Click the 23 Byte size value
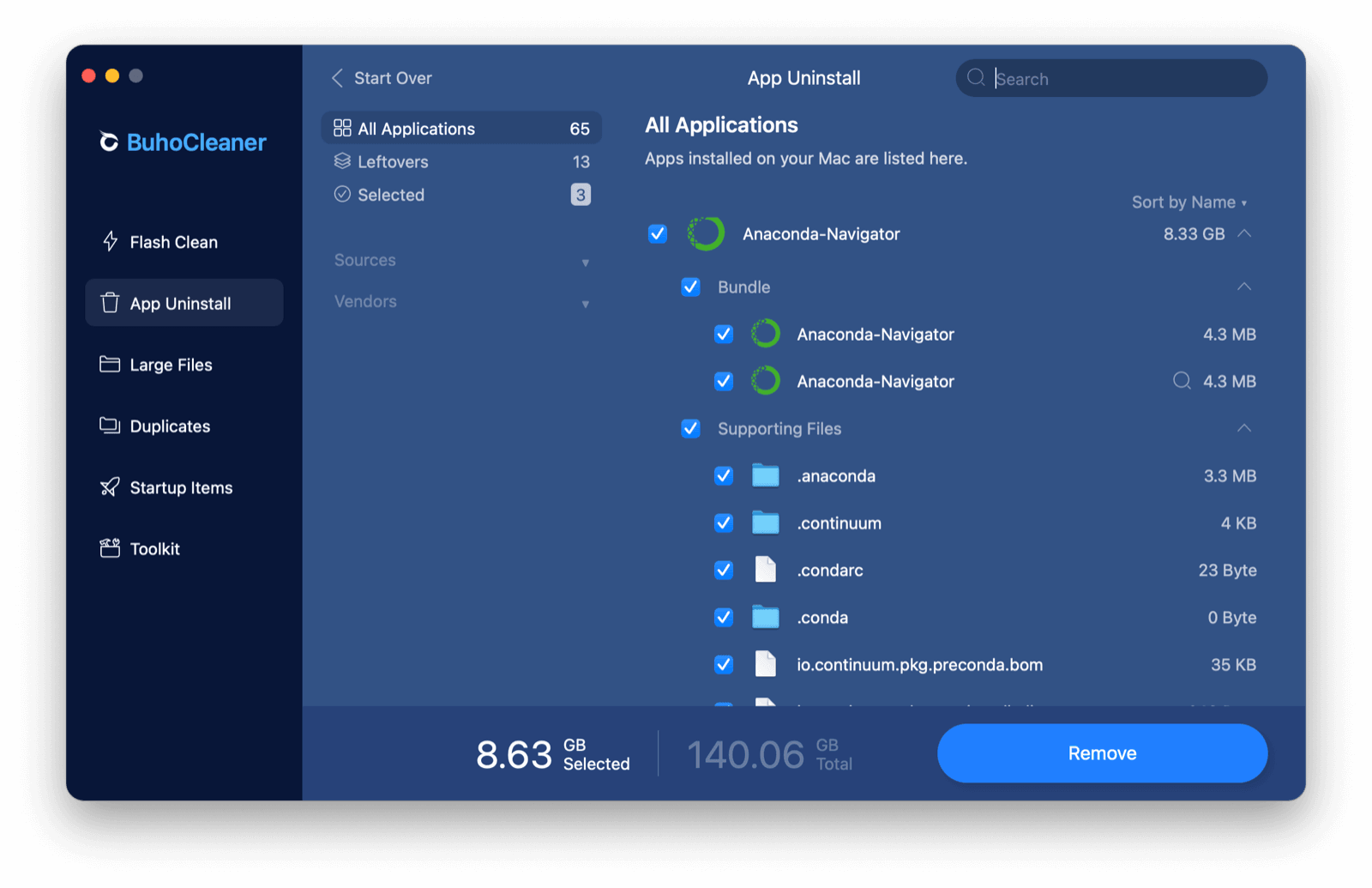This screenshot has width=1372, height=888. coord(1227,571)
